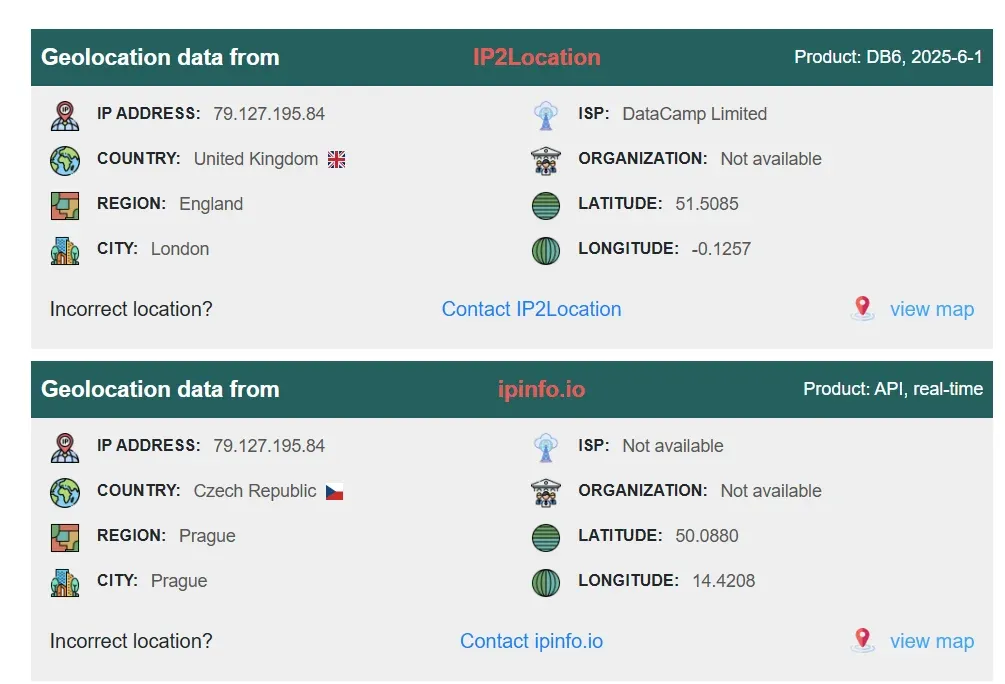Click the globe icon beside Czech Republic
The image size is (1005, 684).
tap(65, 492)
